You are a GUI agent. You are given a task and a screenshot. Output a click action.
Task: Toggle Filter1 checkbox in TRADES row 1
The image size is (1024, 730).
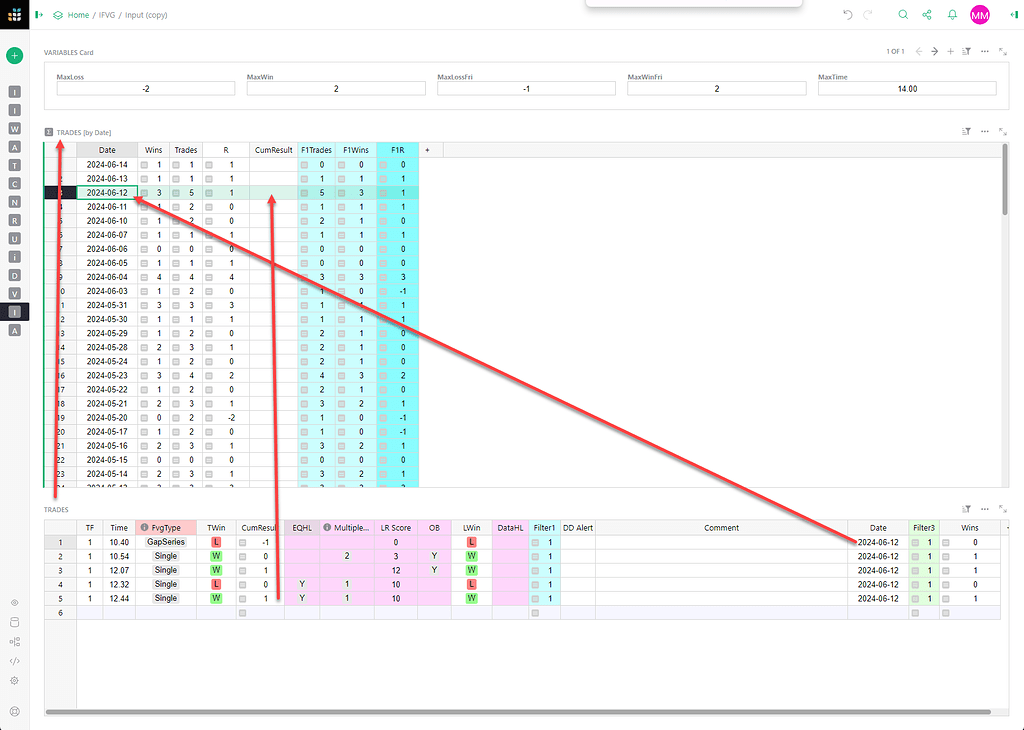[536, 542]
